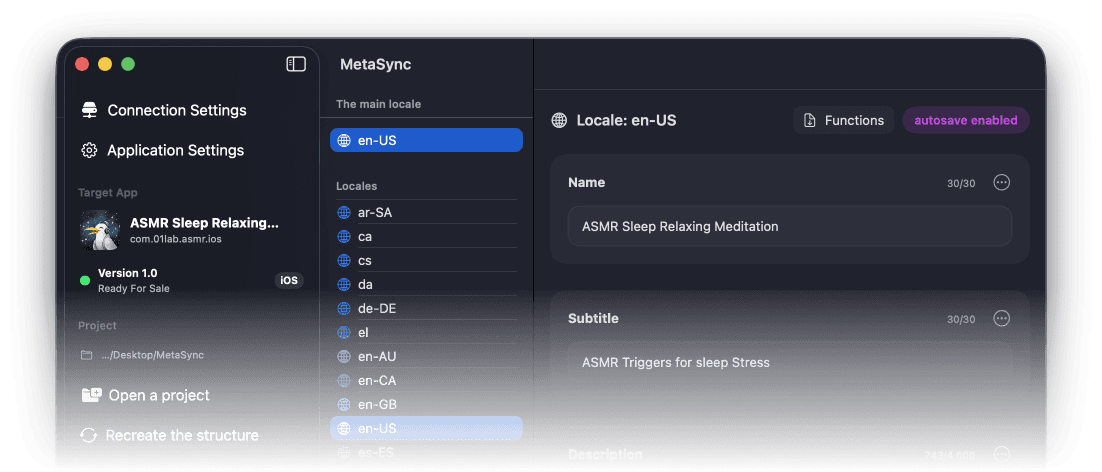Click the globe icon next to de-DE
The height and width of the screenshot is (472, 1102).
[x=344, y=308]
